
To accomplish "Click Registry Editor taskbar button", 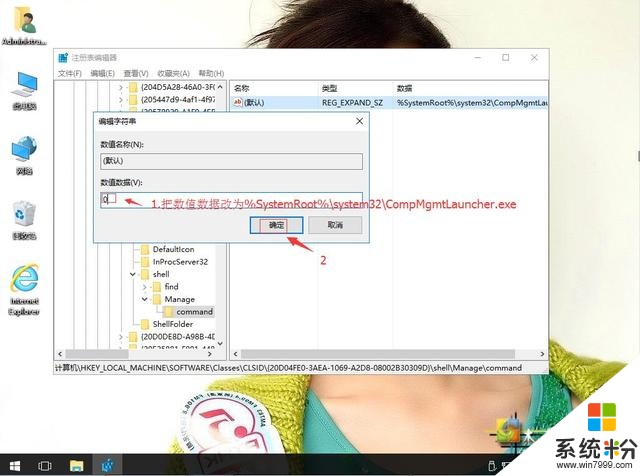I will 107,465.
